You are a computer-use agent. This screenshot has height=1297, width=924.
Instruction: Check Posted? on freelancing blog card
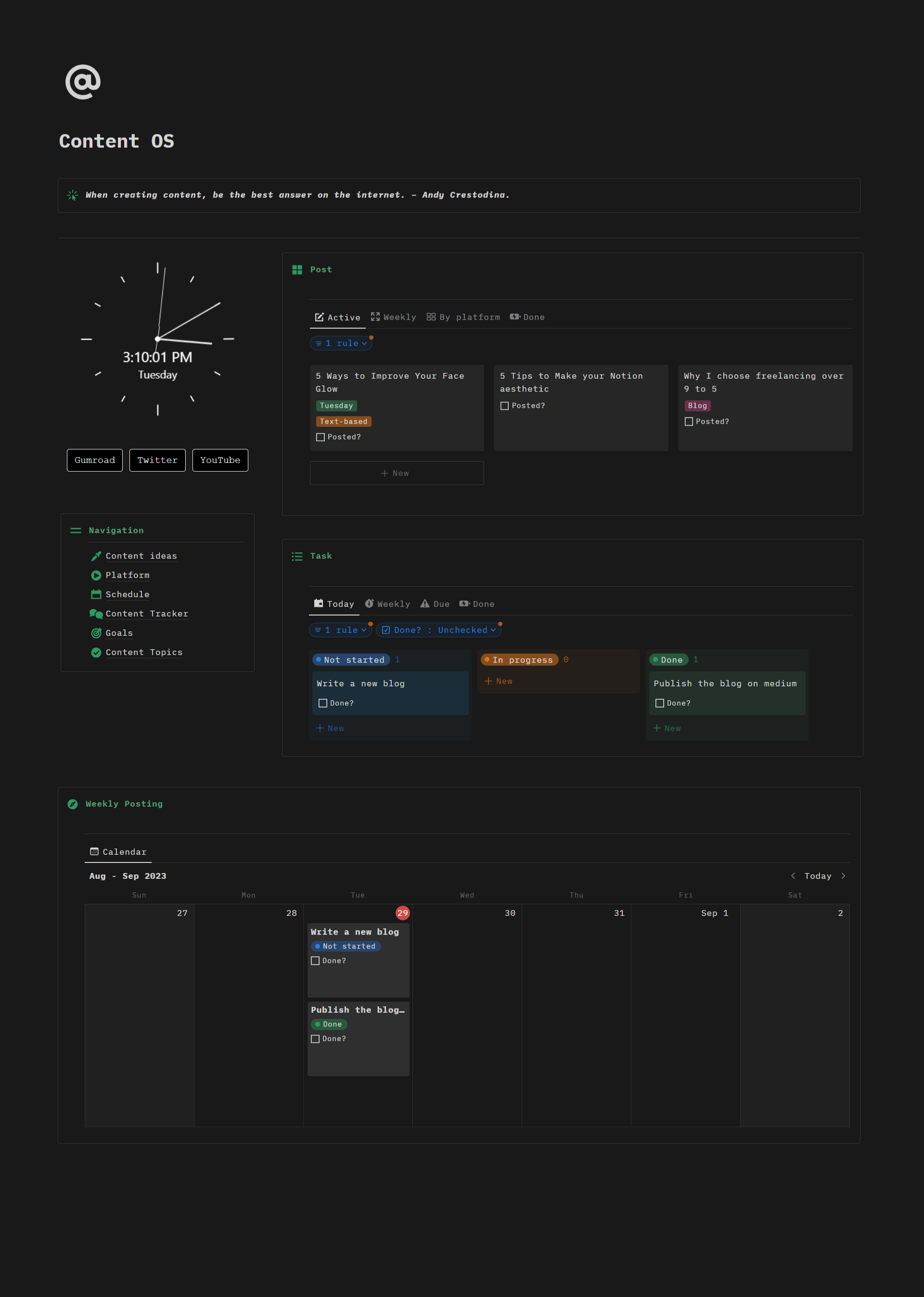click(x=689, y=422)
